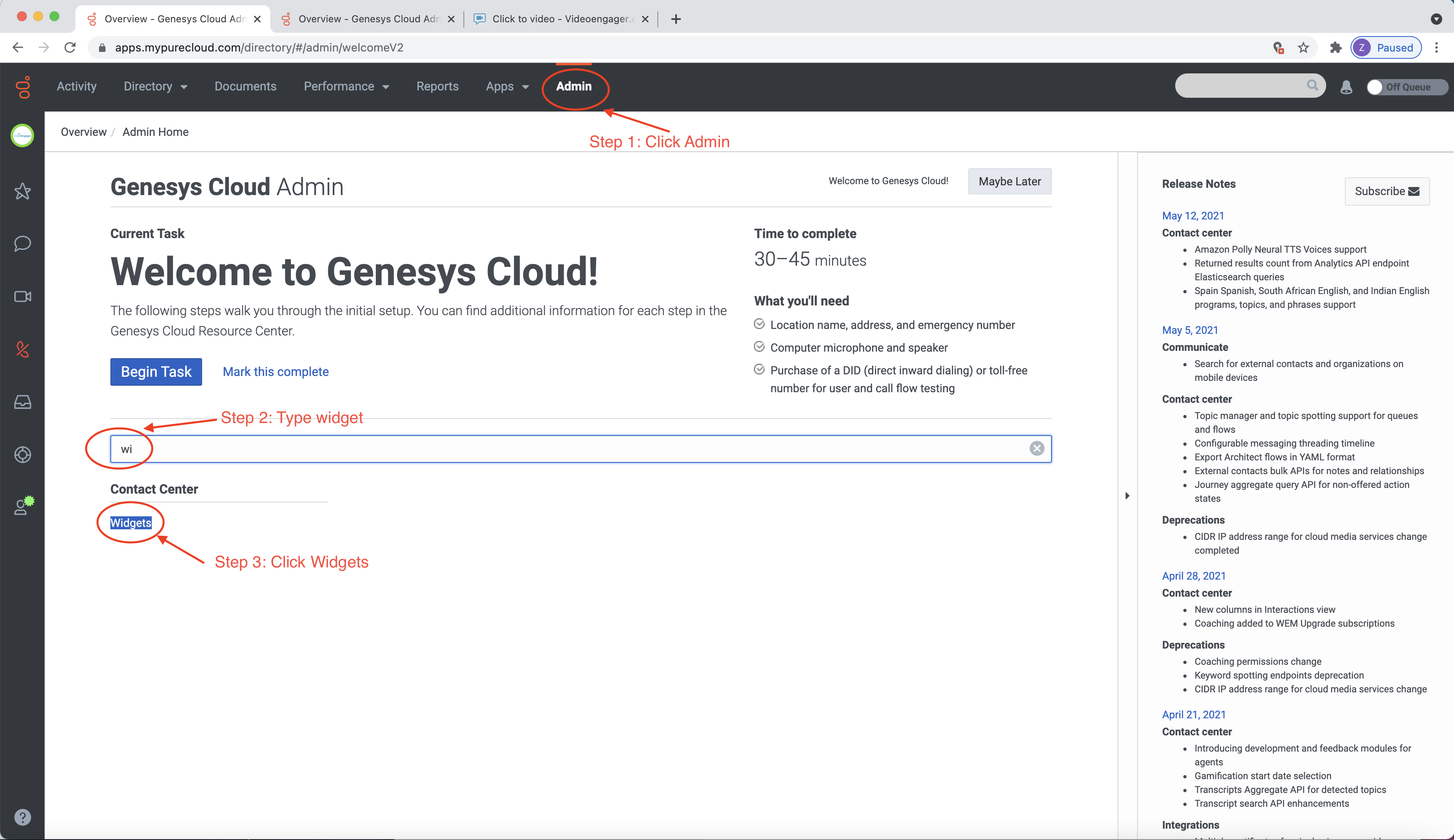Open tab search dropdown arrow in Chrome
The width and height of the screenshot is (1454, 840).
1437,19
